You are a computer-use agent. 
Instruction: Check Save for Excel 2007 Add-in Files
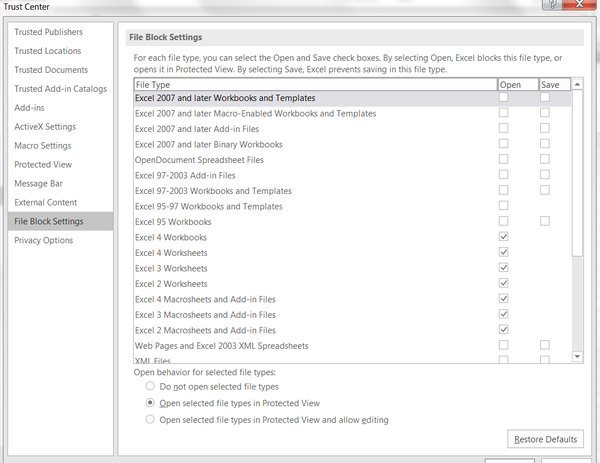[x=545, y=128]
